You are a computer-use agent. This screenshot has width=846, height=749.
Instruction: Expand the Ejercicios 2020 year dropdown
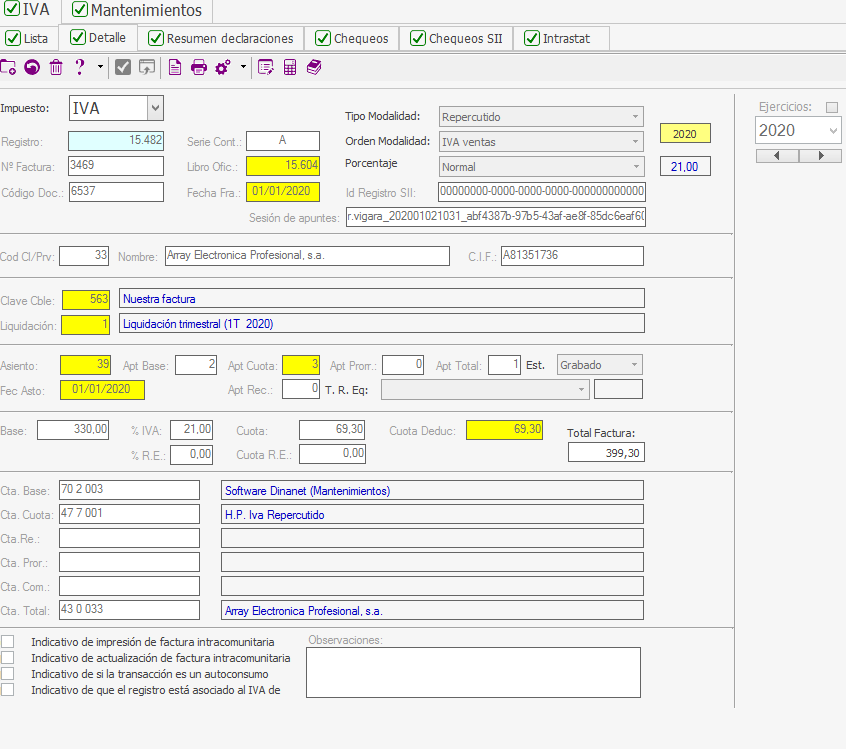[x=833, y=131]
